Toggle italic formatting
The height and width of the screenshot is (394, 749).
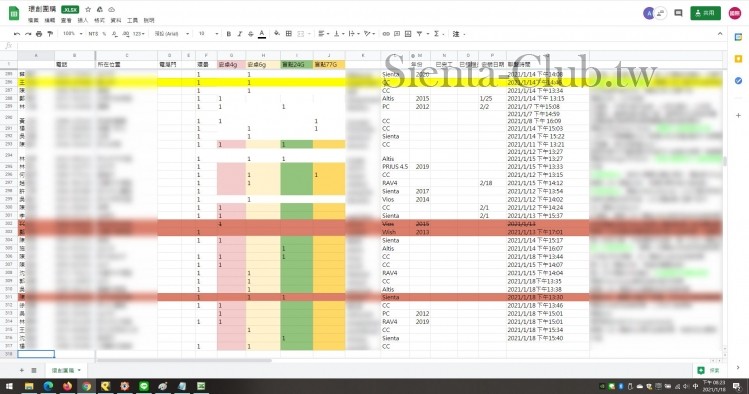pyautogui.click(x=240, y=34)
